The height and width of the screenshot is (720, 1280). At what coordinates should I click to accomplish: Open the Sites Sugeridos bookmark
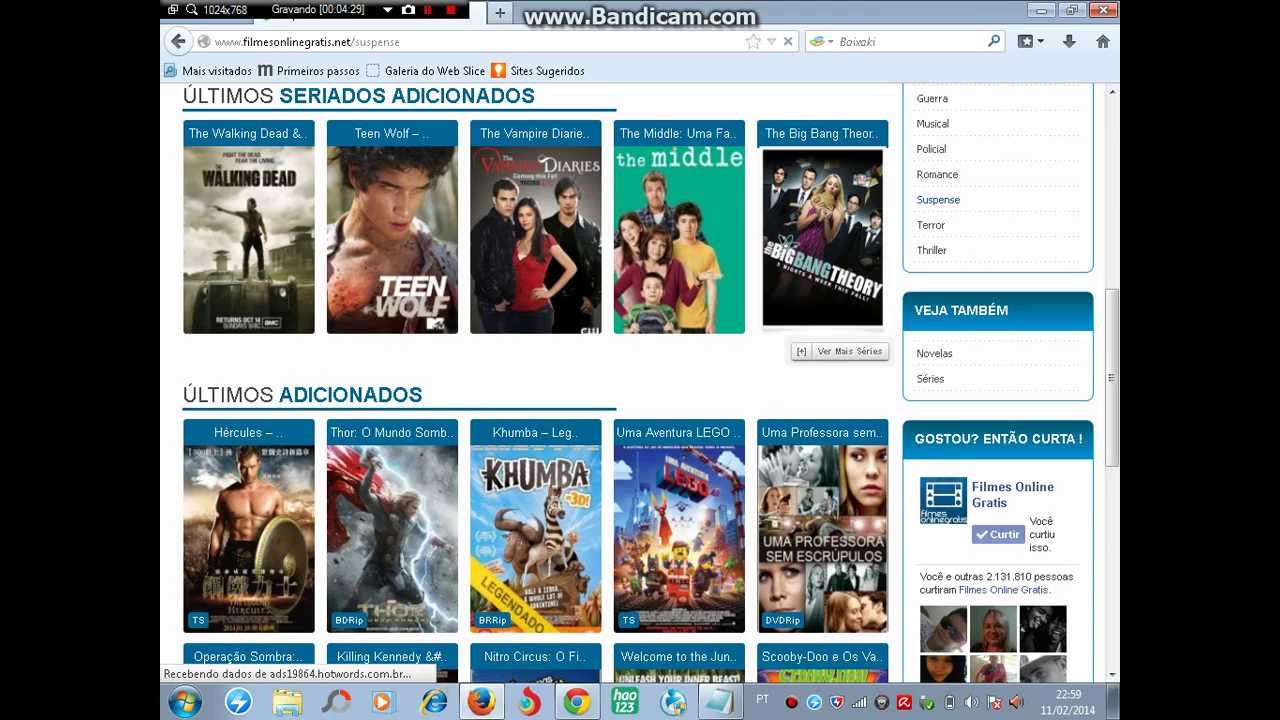click(x=537, y=71)
